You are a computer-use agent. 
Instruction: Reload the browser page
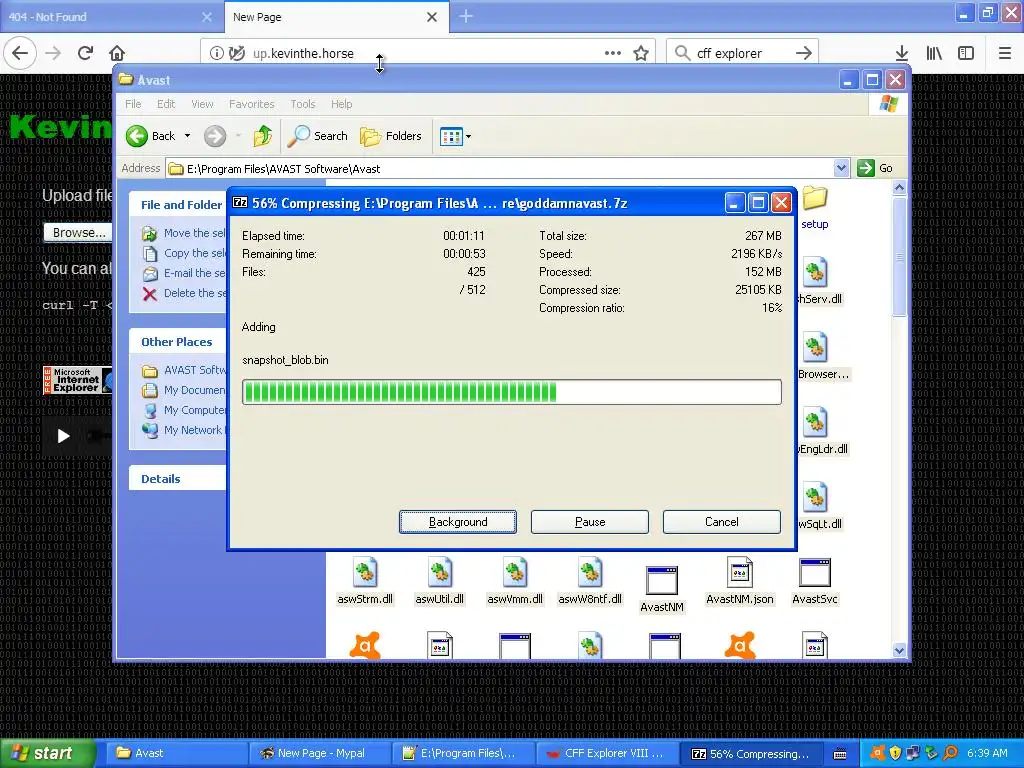(86, 53)
